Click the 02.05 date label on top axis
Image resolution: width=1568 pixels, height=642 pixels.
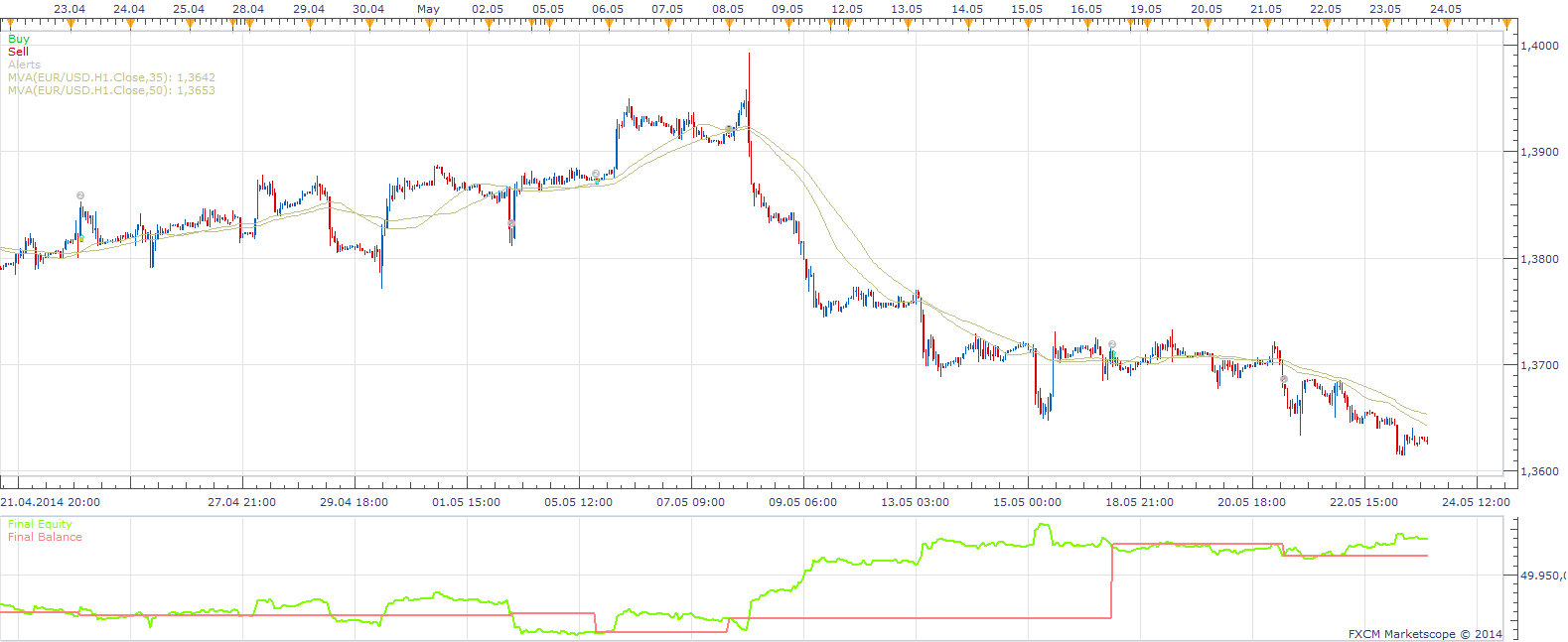(x=488, y=9)
